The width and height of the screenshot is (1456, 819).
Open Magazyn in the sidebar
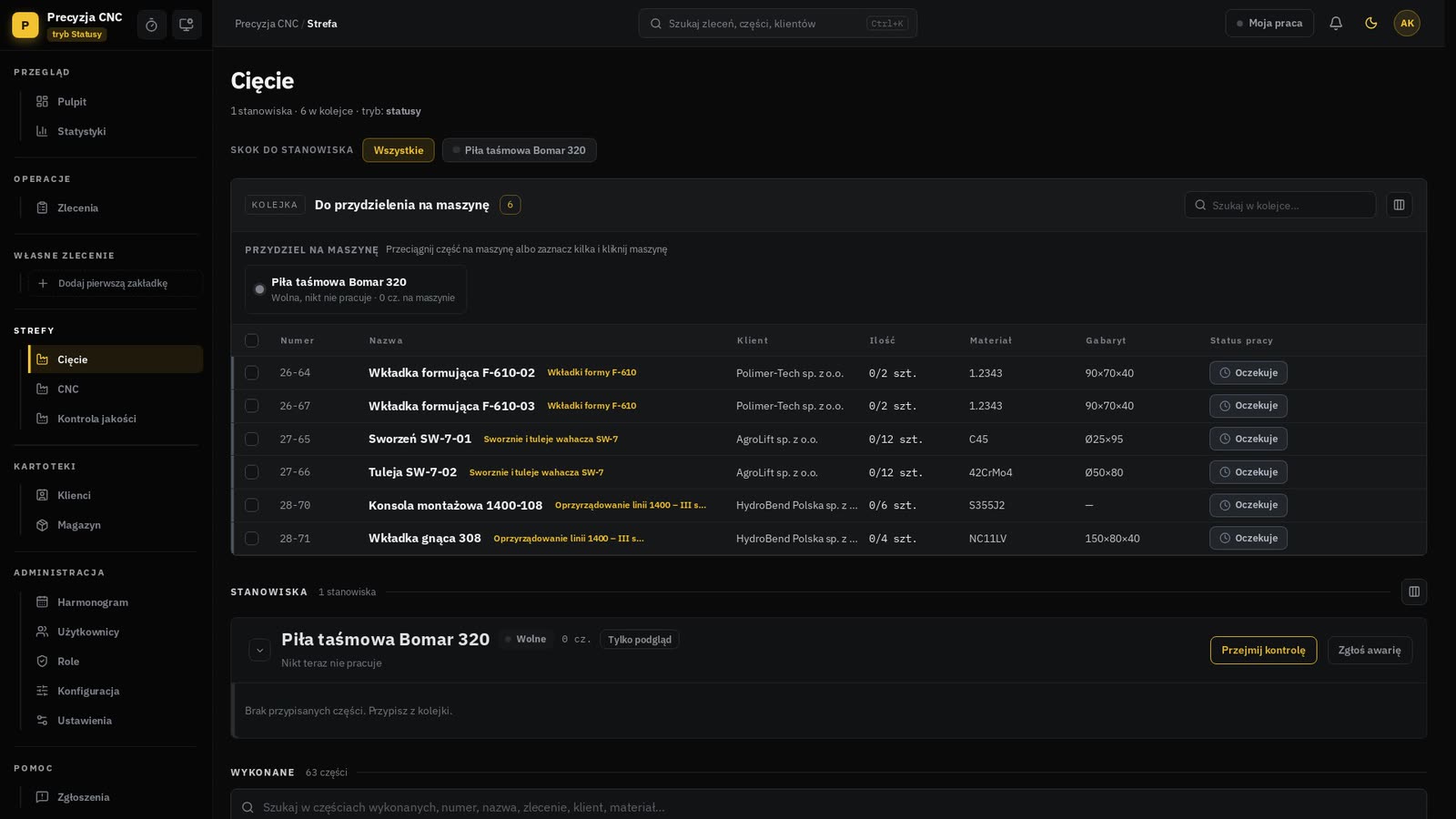(114, 525)
